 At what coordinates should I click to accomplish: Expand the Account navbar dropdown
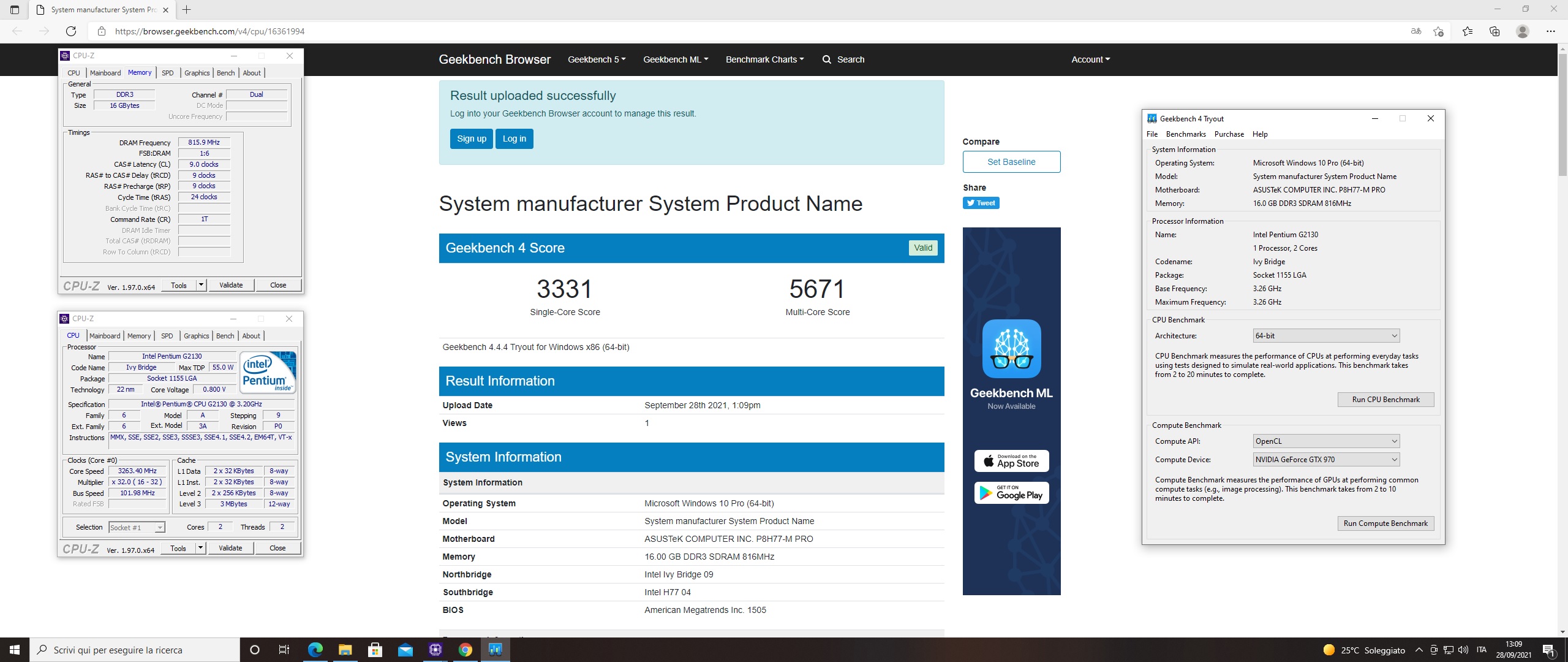1090,59
